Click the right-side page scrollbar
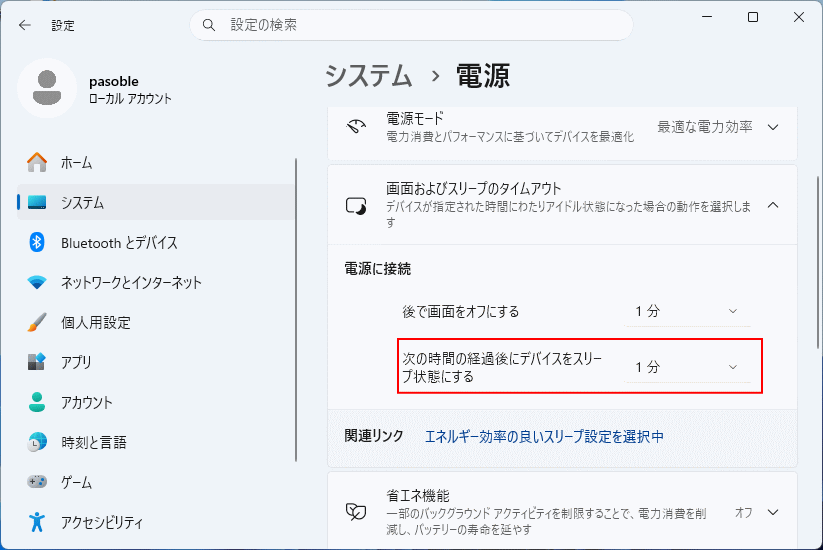823x550 pixels. 818,262
